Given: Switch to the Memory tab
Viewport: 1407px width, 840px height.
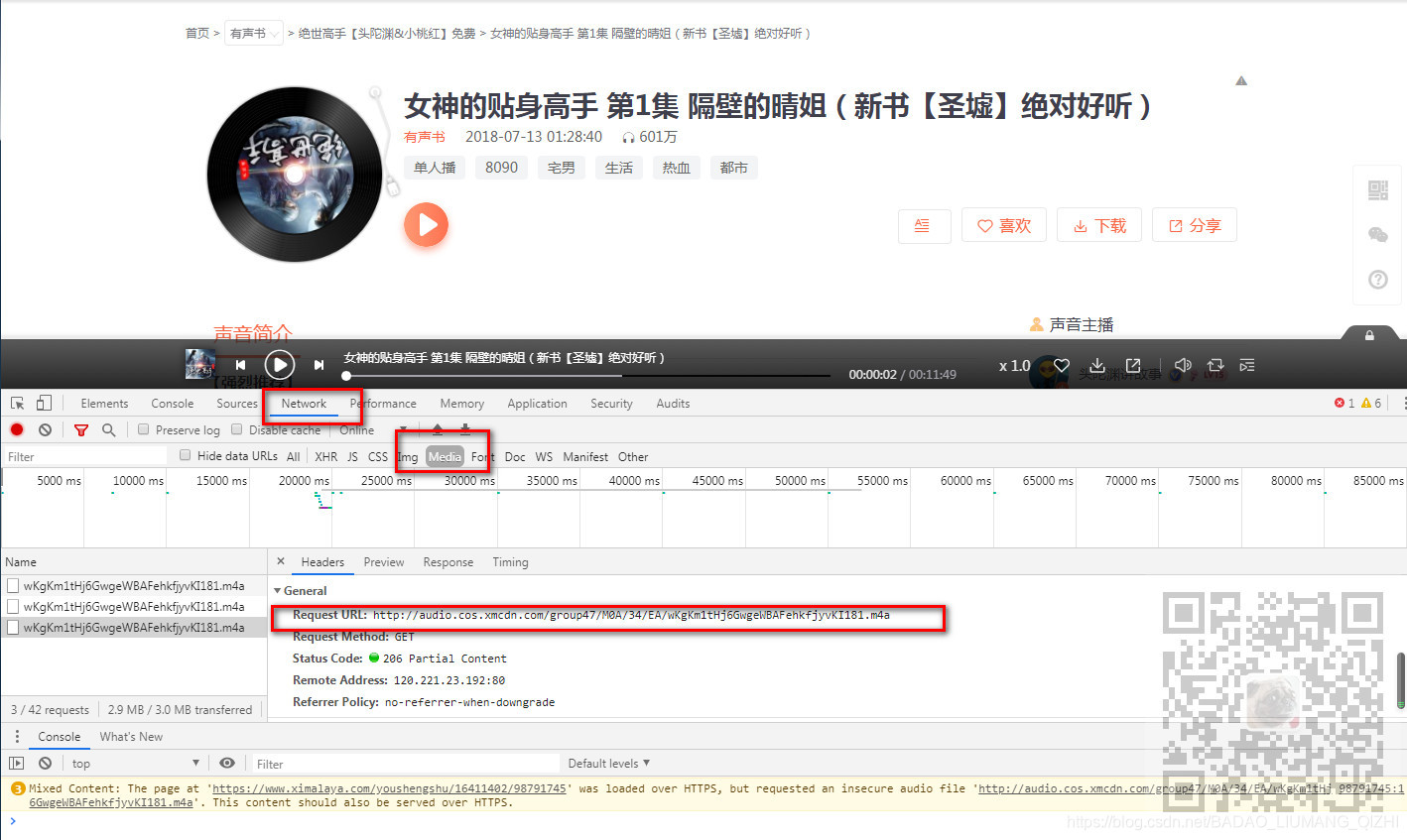Looking at the screenshot, I should click(x=462, y=404).
